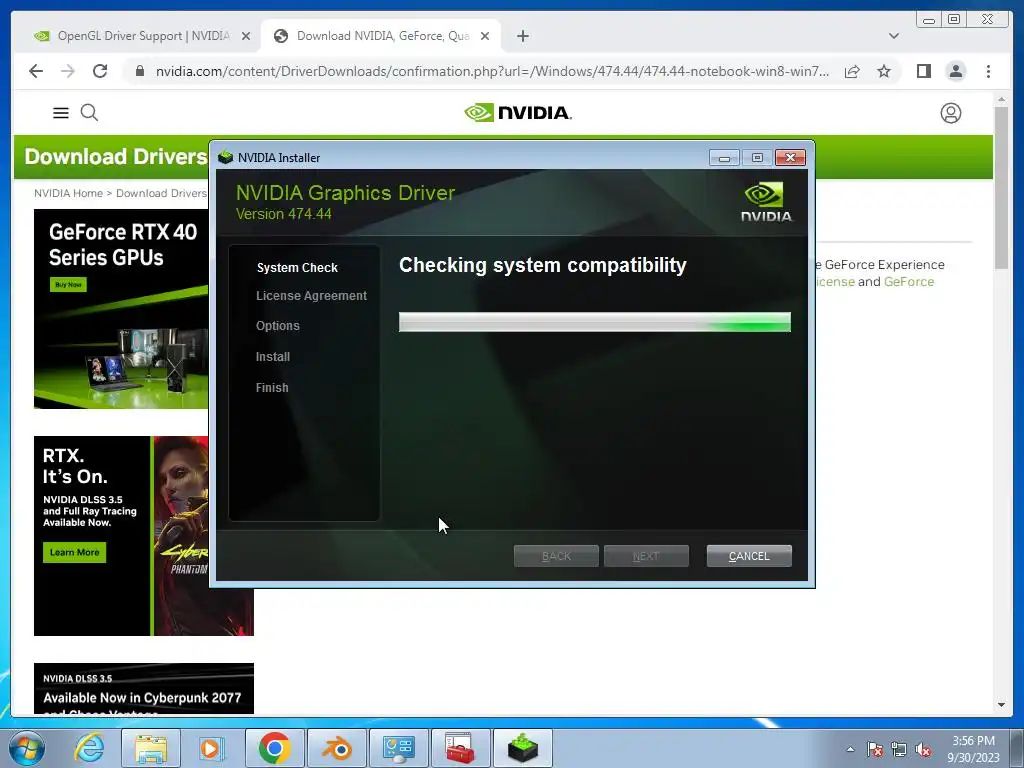Reload the NVIDIA page

tap(100, 71)
